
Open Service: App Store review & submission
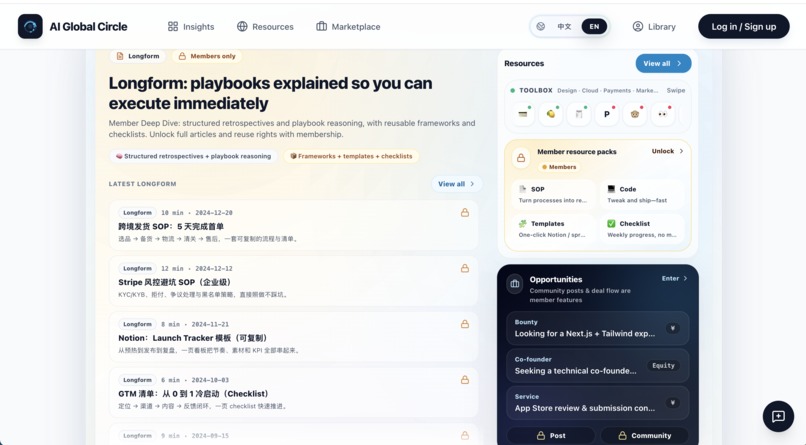[x=597, y=403]
